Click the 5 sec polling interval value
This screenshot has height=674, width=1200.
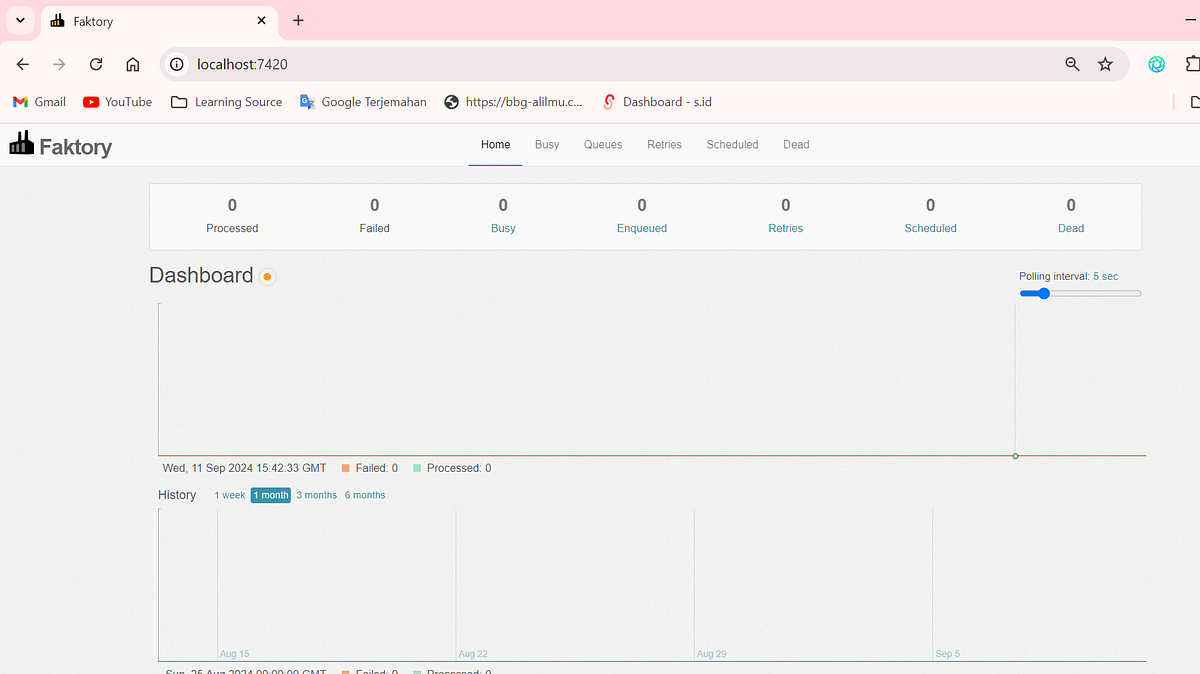(1106, 276)
